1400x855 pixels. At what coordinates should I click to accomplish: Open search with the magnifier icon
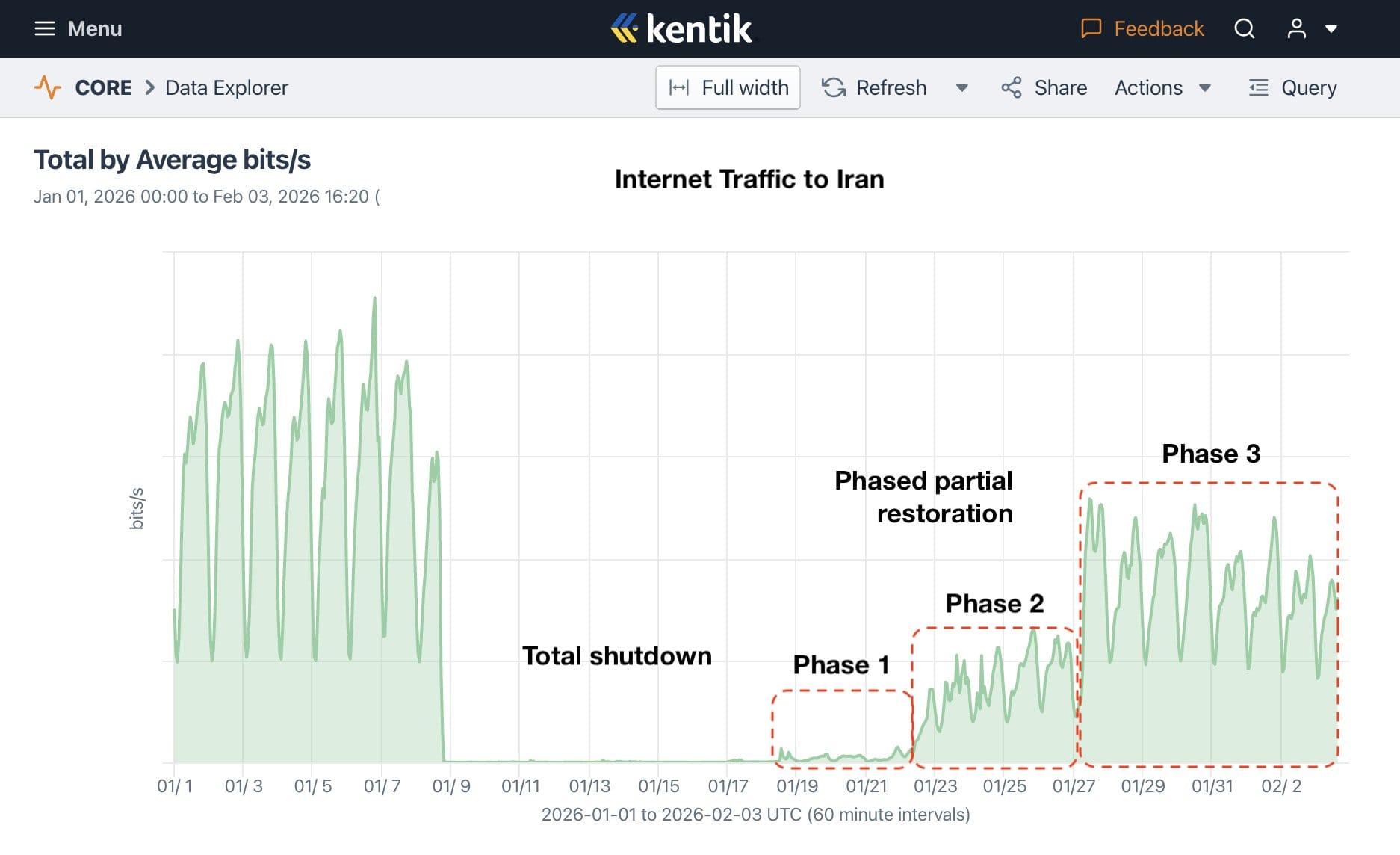(x=1244, y=28)
